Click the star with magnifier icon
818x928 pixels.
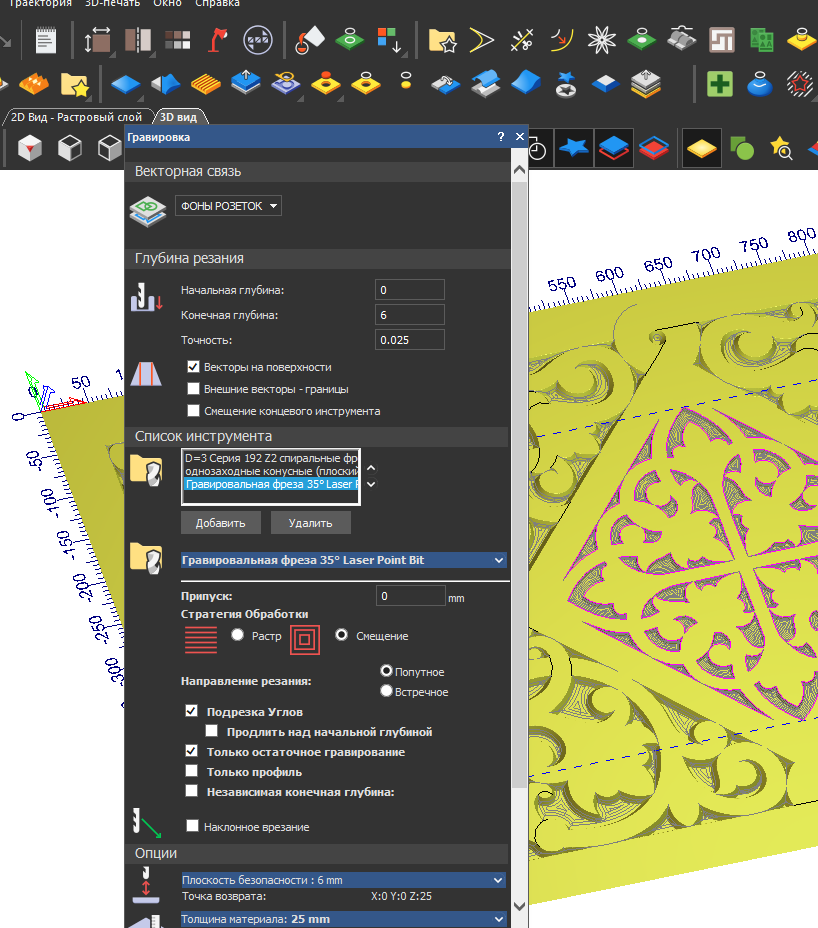[781, 148]
